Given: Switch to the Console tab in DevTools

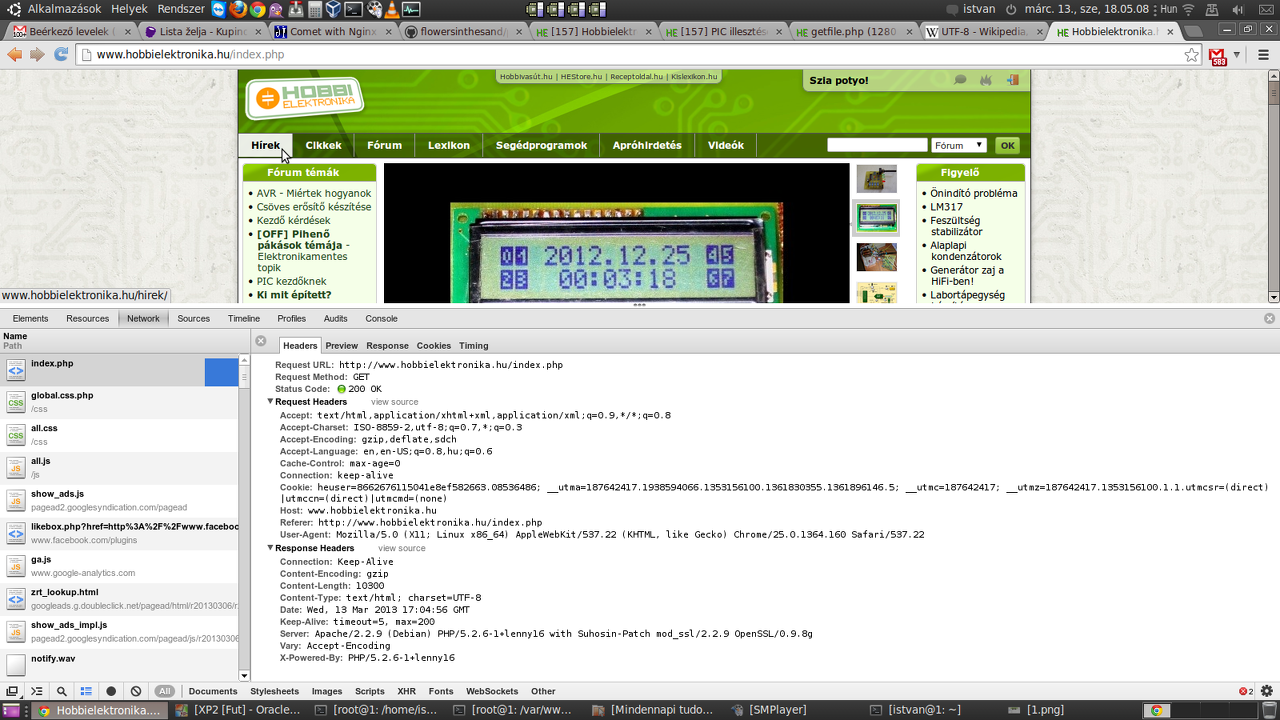Looking at the screenshot, I should (x=381, y=318).
